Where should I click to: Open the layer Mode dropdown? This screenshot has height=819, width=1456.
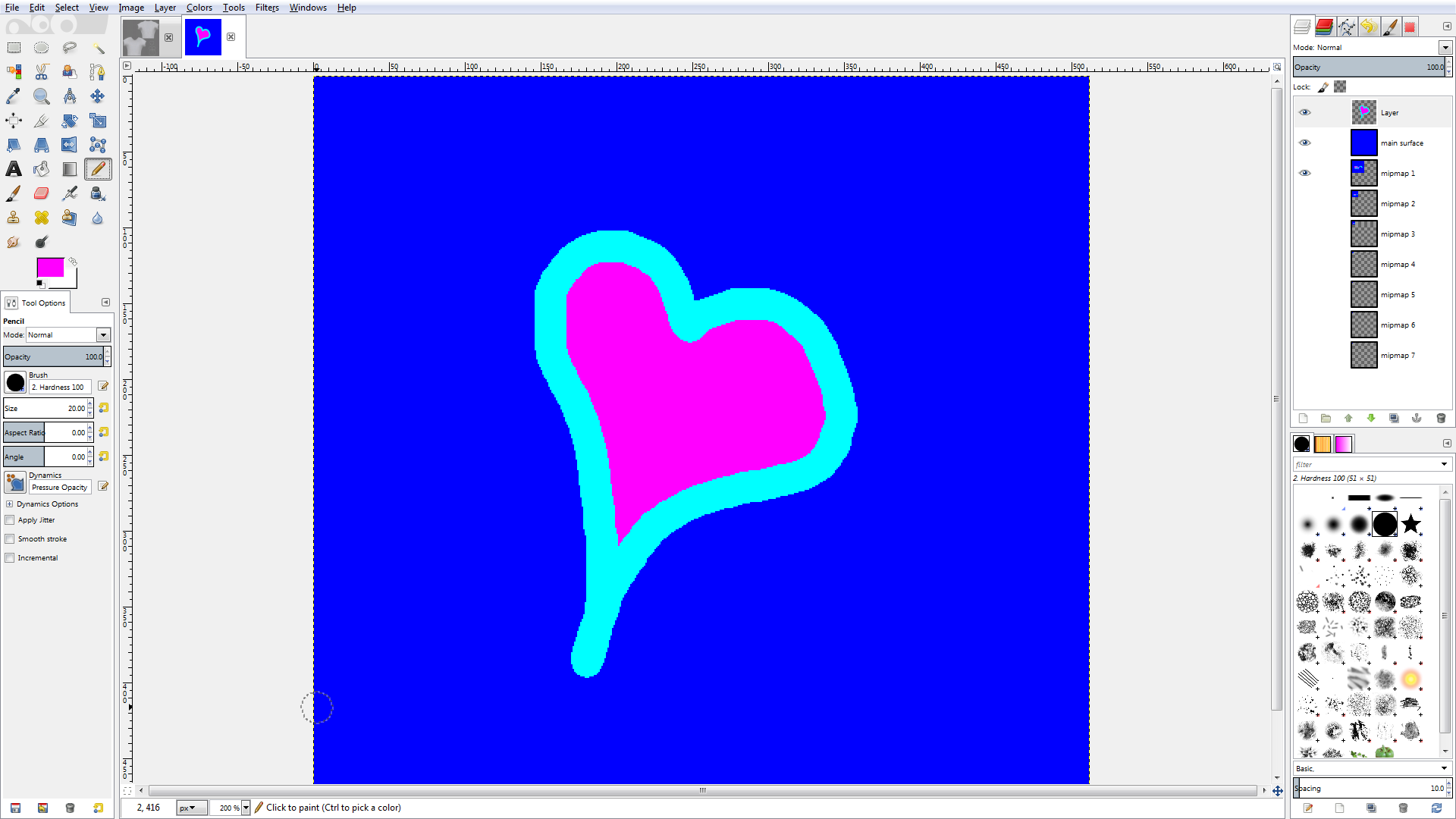pyautogui.click(x=1445, y=48)
